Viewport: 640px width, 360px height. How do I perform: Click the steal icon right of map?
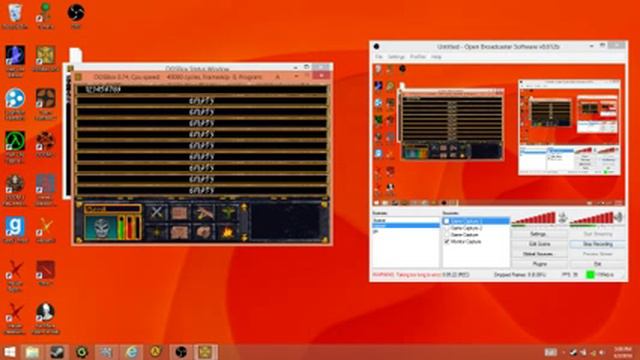click(204, 213)
